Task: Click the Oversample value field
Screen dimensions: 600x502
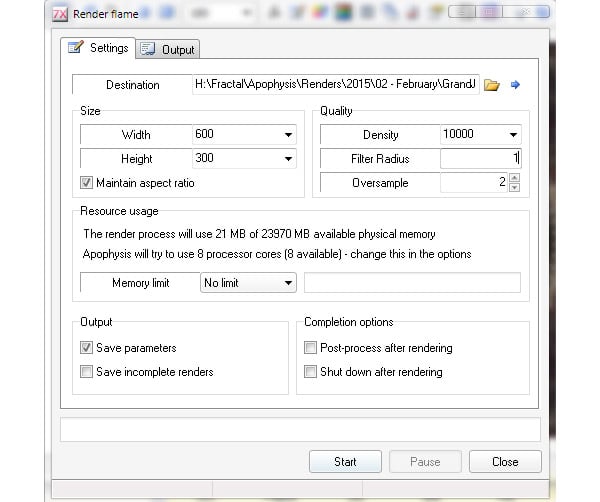Action: coord(474,183)
